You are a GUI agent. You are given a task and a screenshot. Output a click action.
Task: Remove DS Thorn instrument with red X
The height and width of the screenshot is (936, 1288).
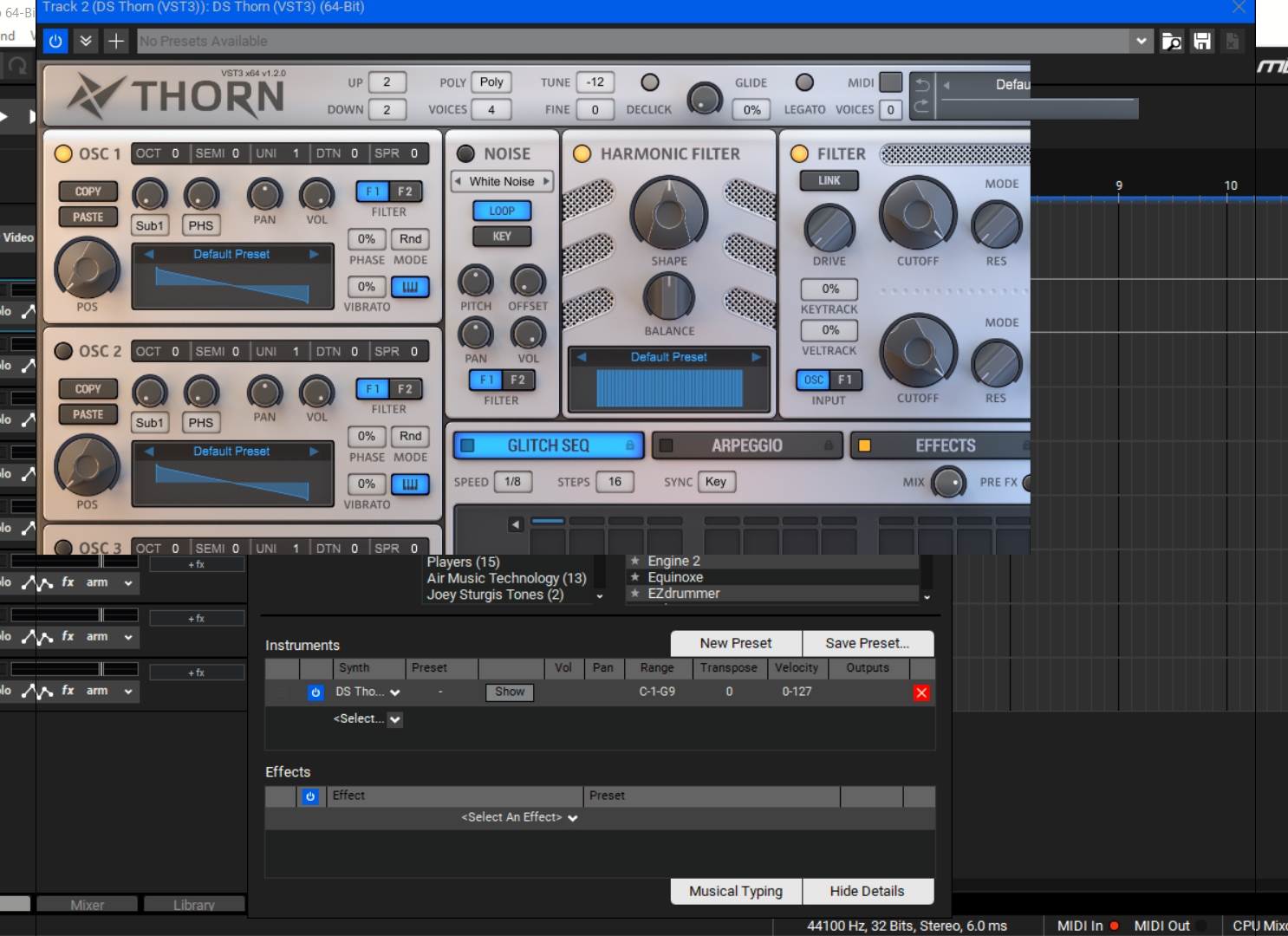(x=921, y=692)
